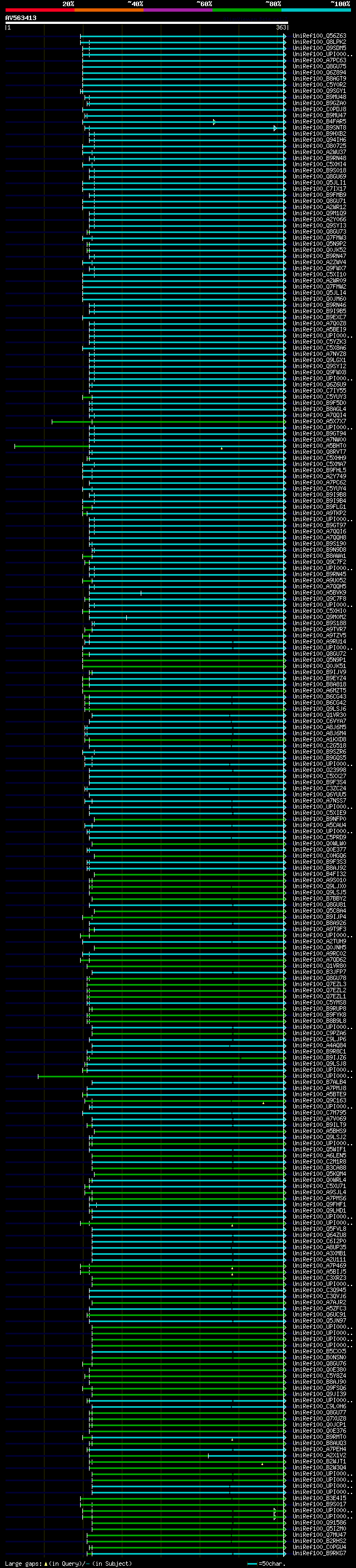Click the UniRef100_B9EXC7 label
The height and width of the screenshot is (1568, 356).
(x=319, y=317)
